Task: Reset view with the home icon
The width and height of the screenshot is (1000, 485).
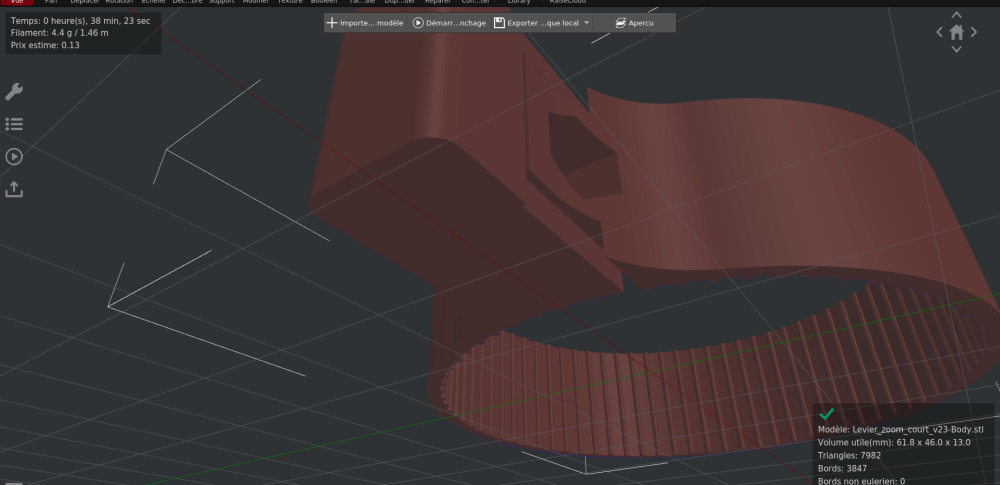Action: tap(956, 32)
